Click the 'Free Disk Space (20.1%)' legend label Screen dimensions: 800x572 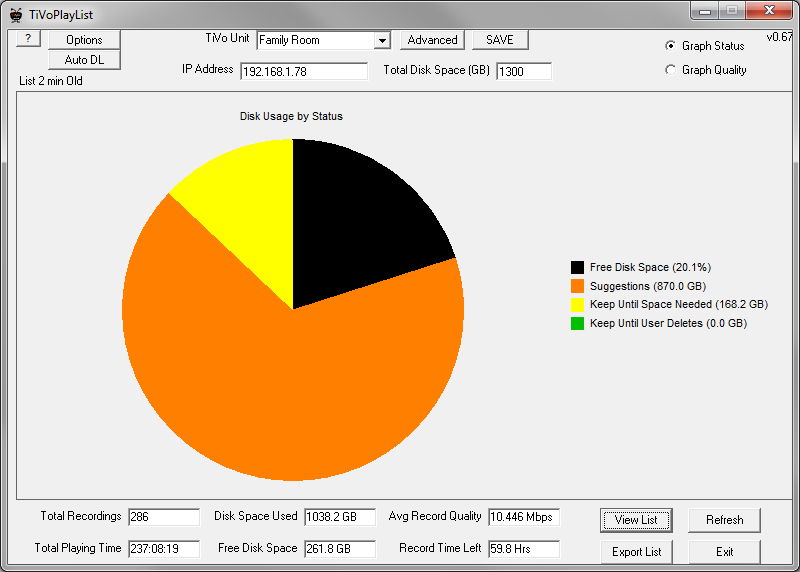tap(651, 267)
